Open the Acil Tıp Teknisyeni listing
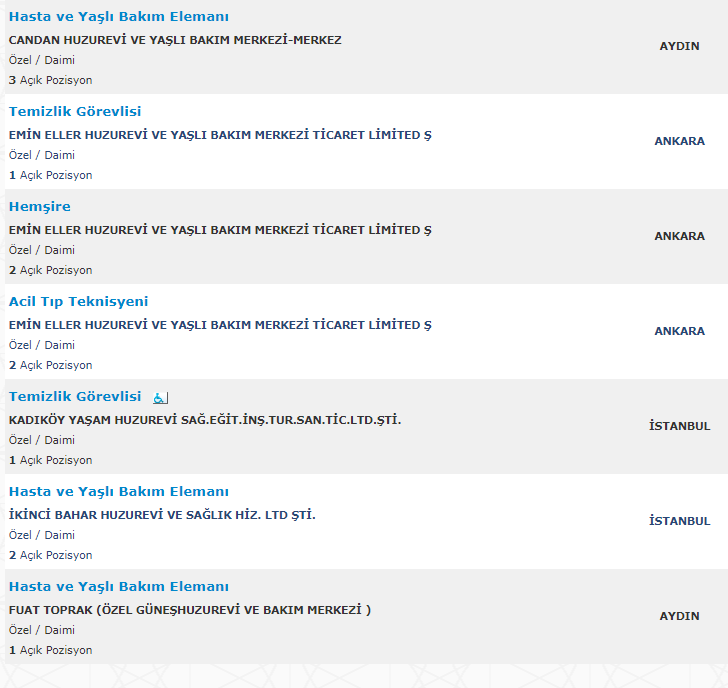This screenshot has height=688, width=728. (x=78, y=302)
